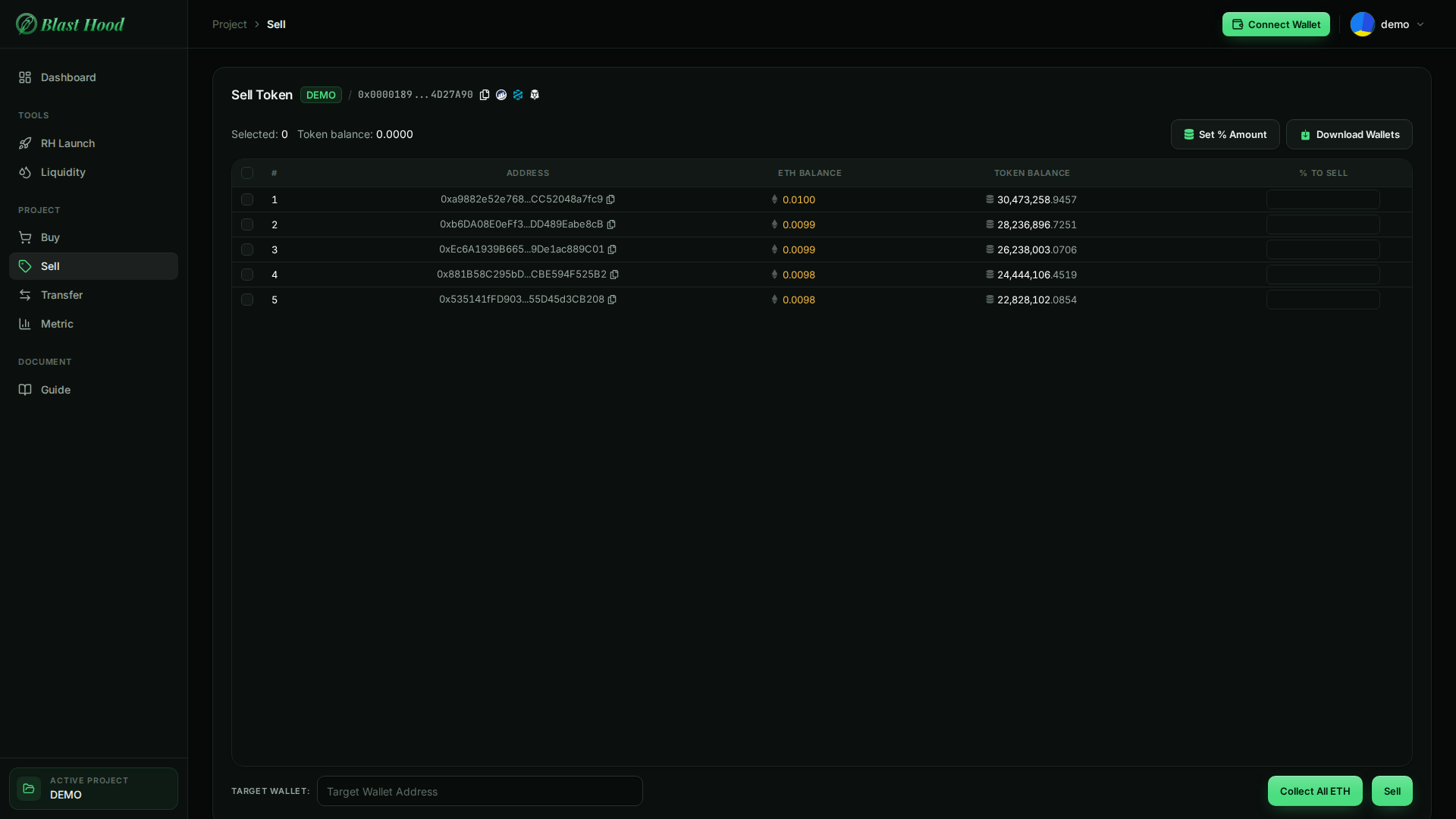Open the Dextools link icon
1456x819 pixels.
point(518,95)
